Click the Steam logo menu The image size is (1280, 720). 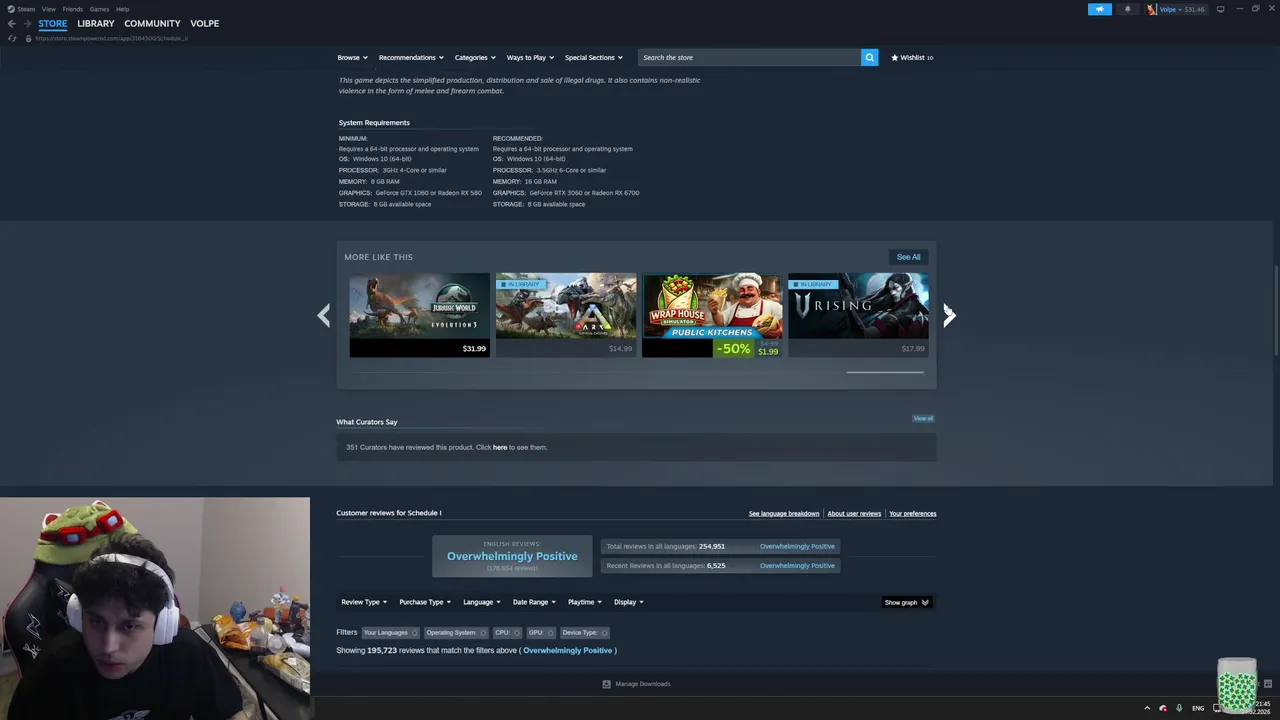[11, 9]
